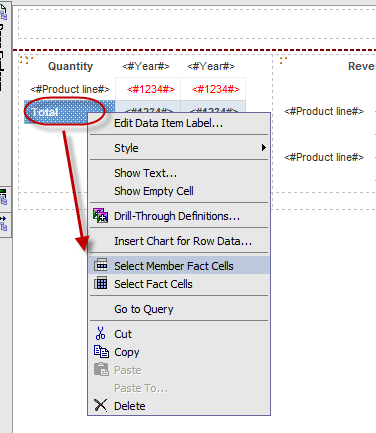
Task: Select Cut from context menu
Action: click(x=179, y=334)
